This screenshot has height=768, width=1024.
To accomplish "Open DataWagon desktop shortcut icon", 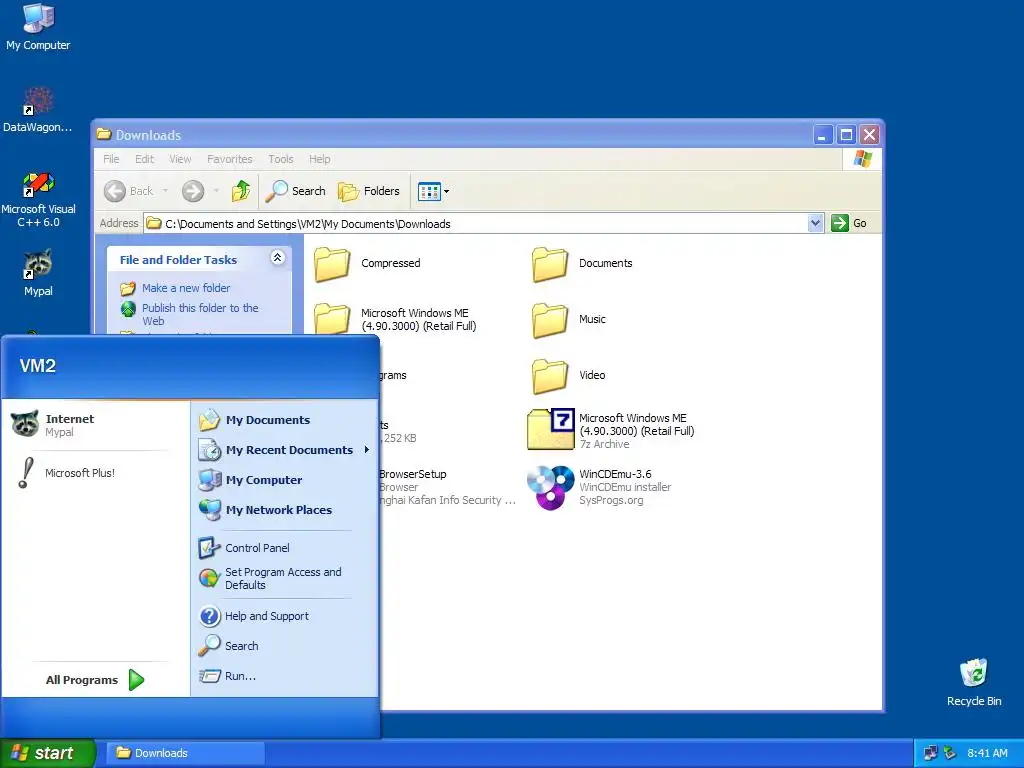I will (x=38, y=110).
